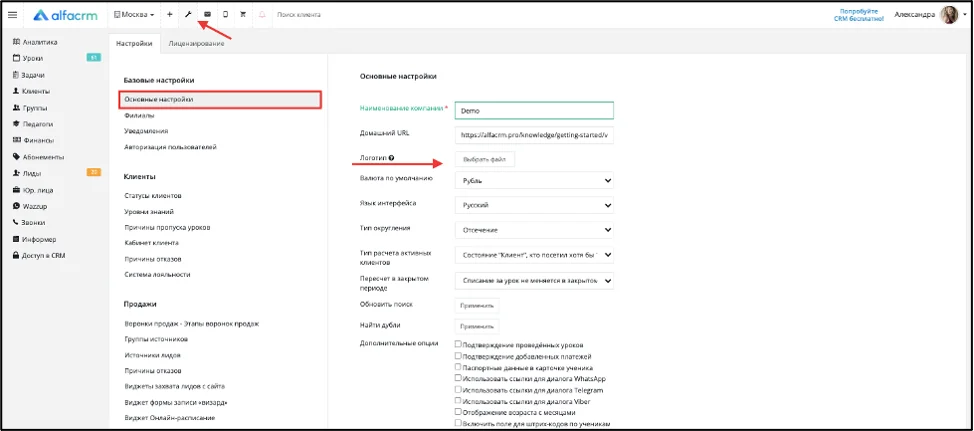Show notifications via the bell icon
Screen dimensions: 974x431
(x=262, y=14)
